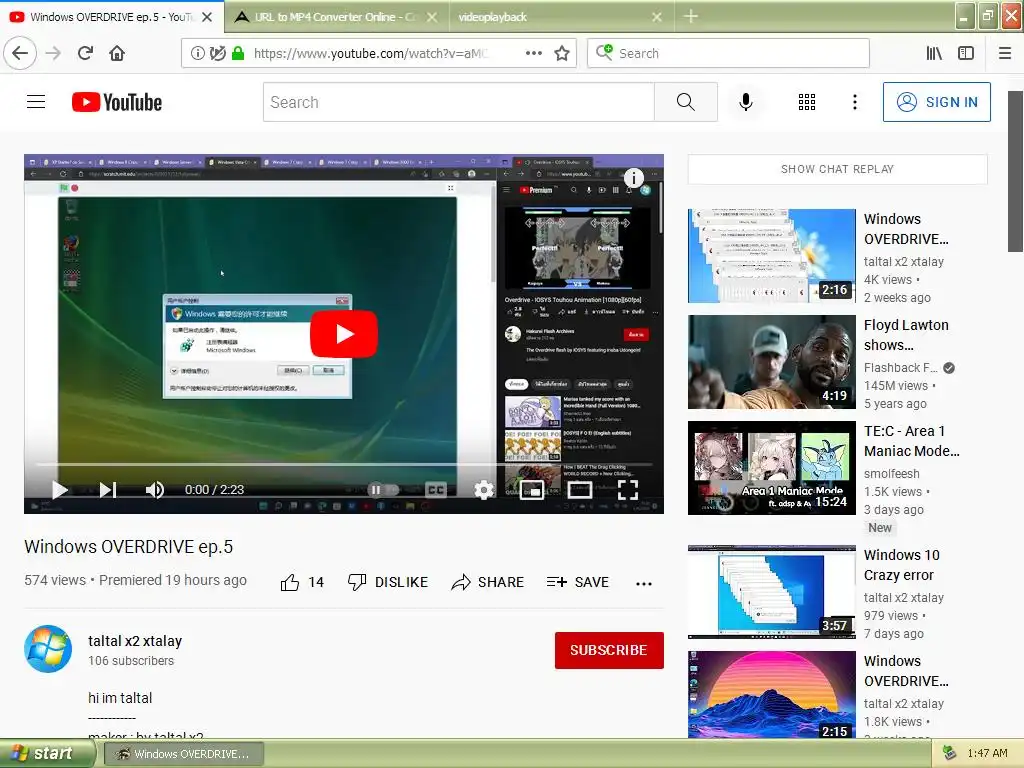Expand SHOW CHAT REPLAY

click(x=837, y=169)
